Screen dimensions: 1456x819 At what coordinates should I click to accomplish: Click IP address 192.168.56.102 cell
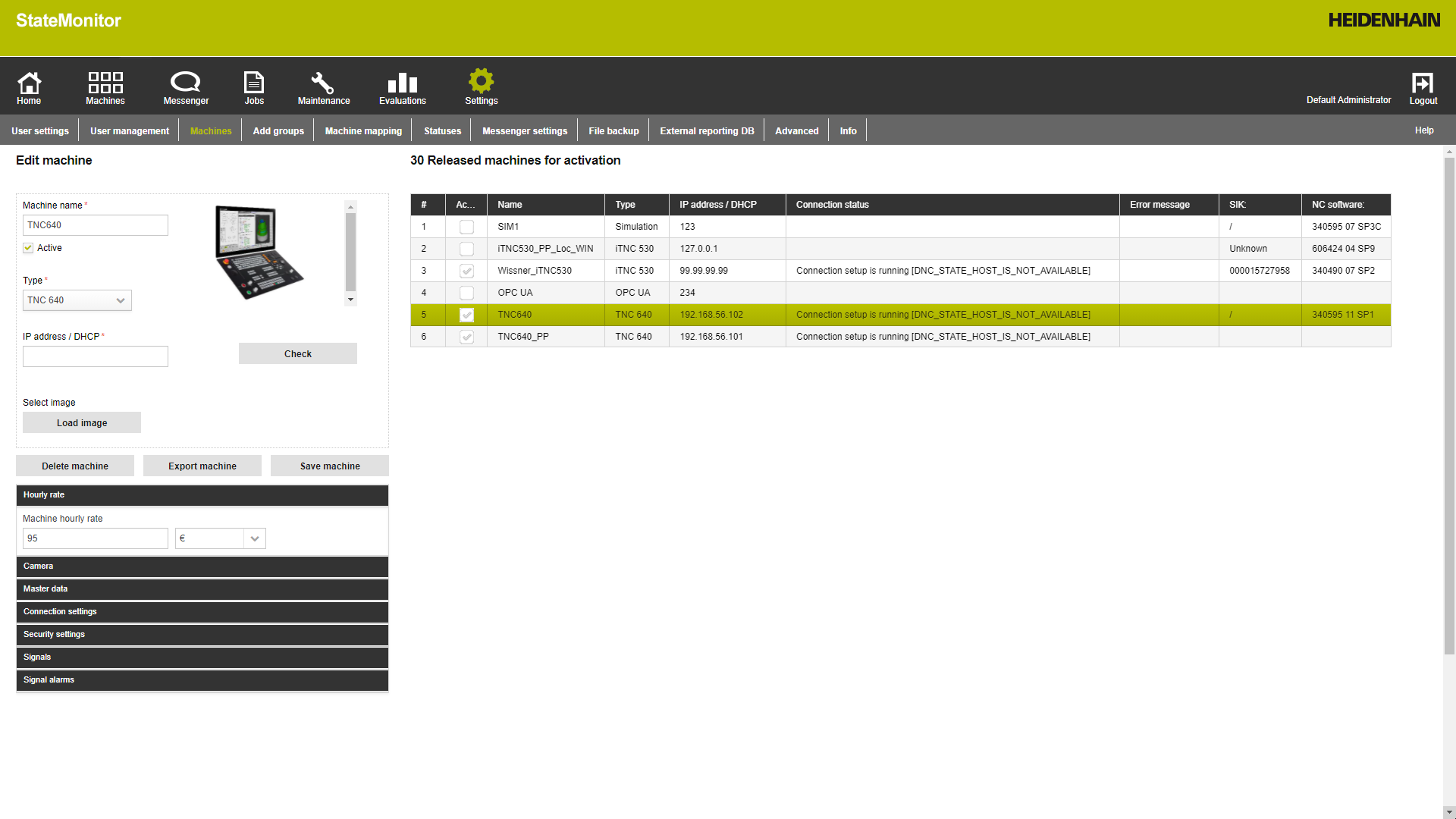(727, 315)
